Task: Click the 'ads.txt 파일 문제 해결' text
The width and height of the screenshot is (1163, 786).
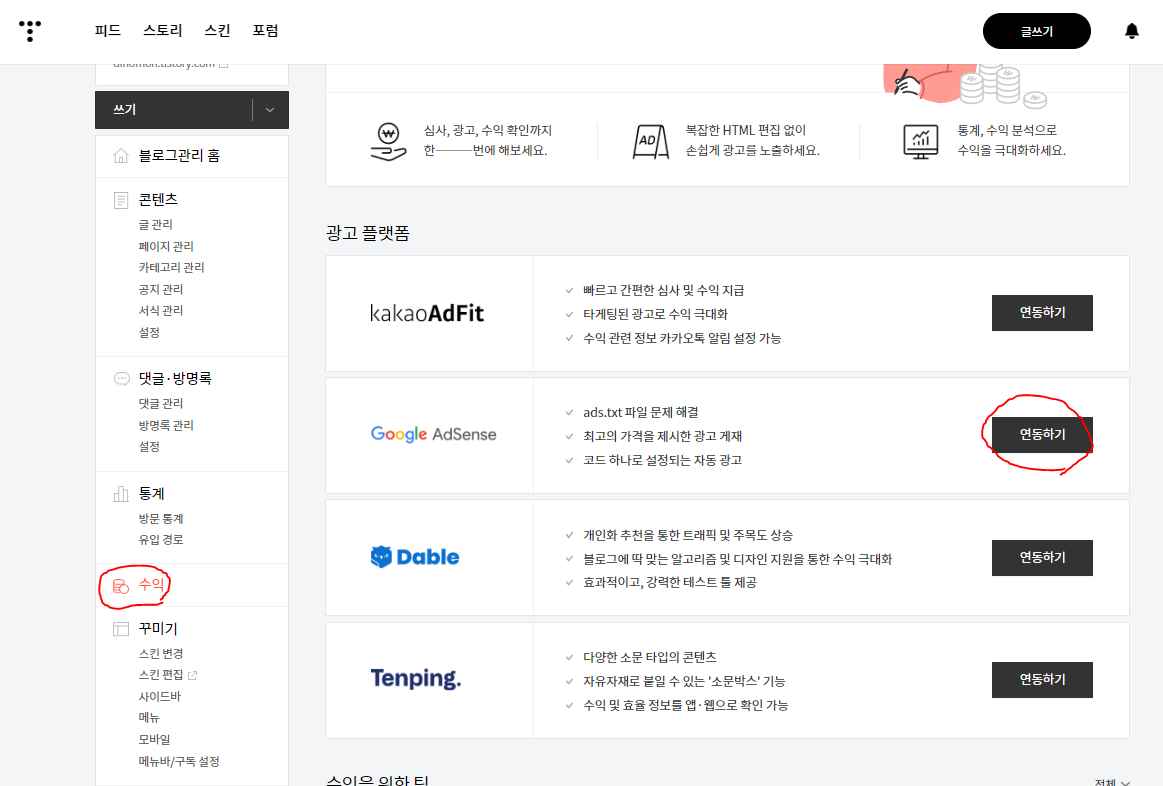Action: coord(641,412)
